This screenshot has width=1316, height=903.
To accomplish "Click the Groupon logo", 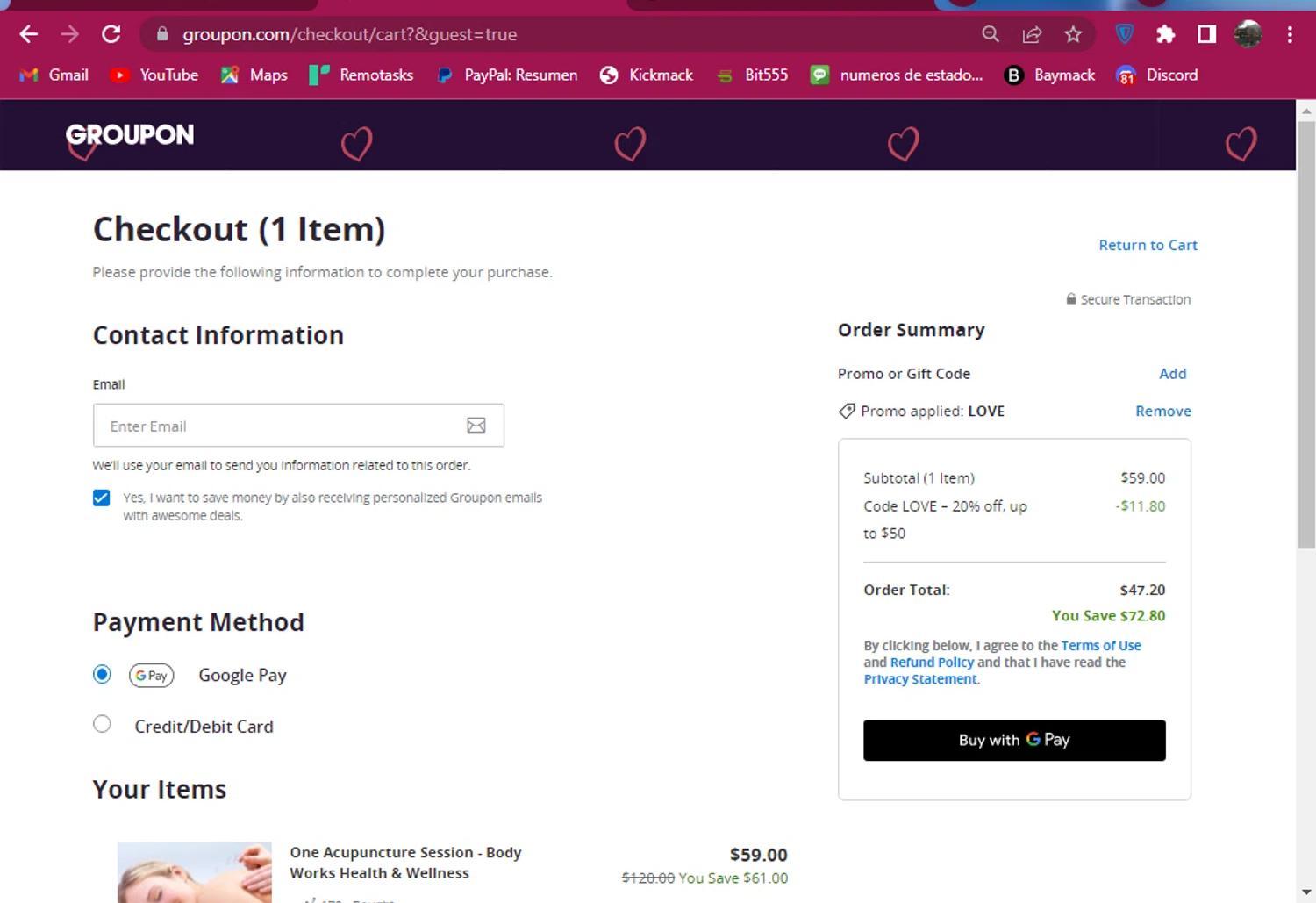I will coord(130,134).
